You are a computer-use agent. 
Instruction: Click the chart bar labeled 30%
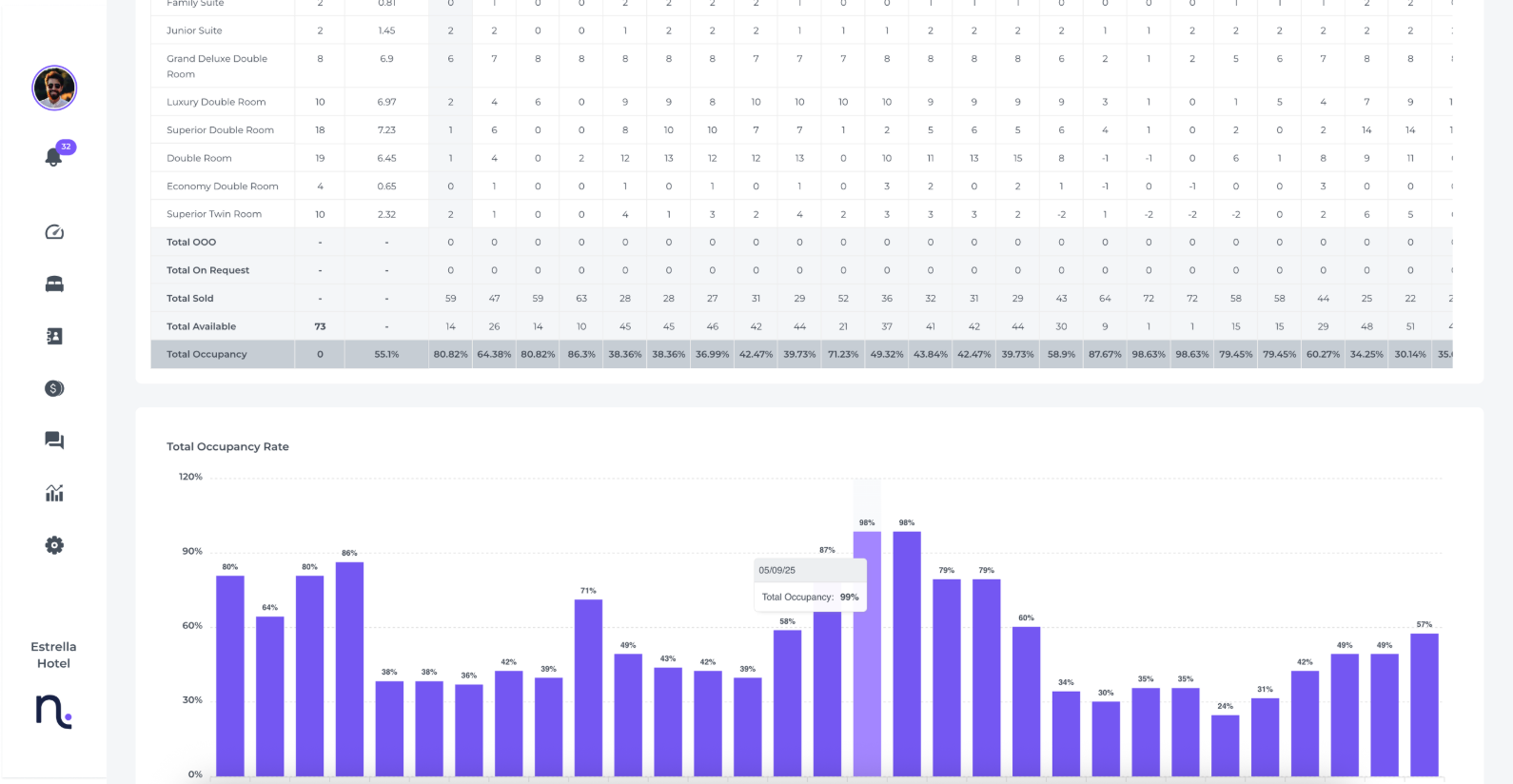pyautogui.click(x=1106, y=738)
